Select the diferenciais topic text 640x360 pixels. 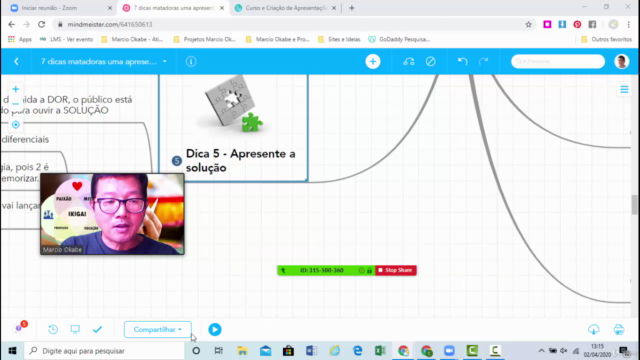pos(25,140)
